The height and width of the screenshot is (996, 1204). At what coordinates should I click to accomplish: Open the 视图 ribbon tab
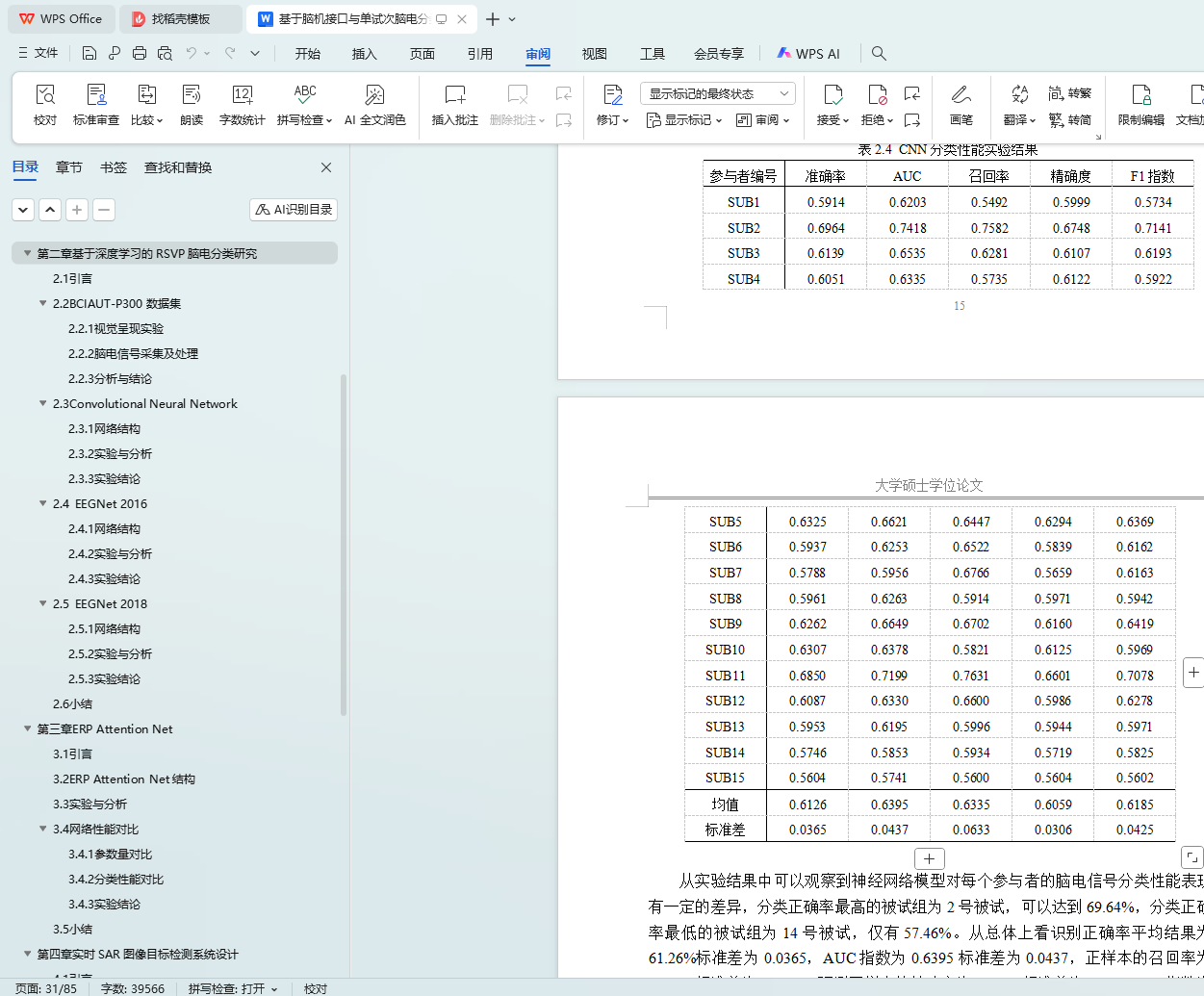pyautogui.click(x=595, y=54)
